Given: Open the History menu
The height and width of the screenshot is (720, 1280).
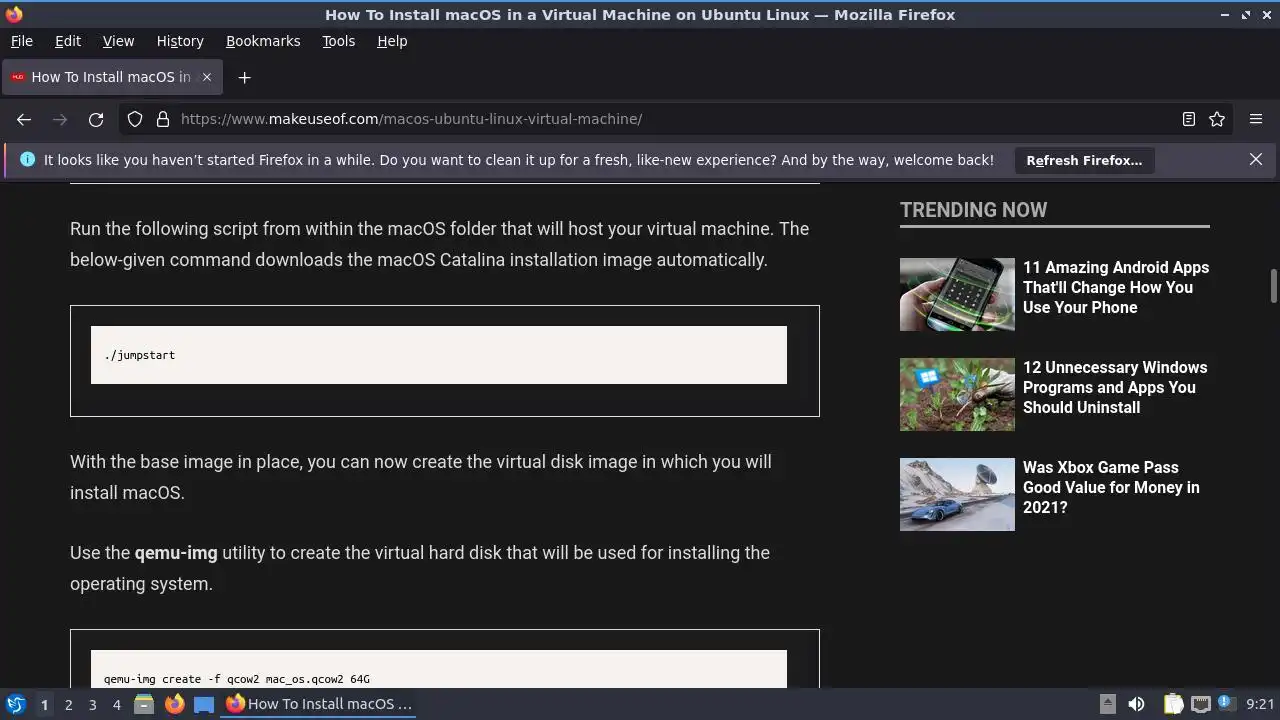Looking at the screenshot, I should click(180, 41).
